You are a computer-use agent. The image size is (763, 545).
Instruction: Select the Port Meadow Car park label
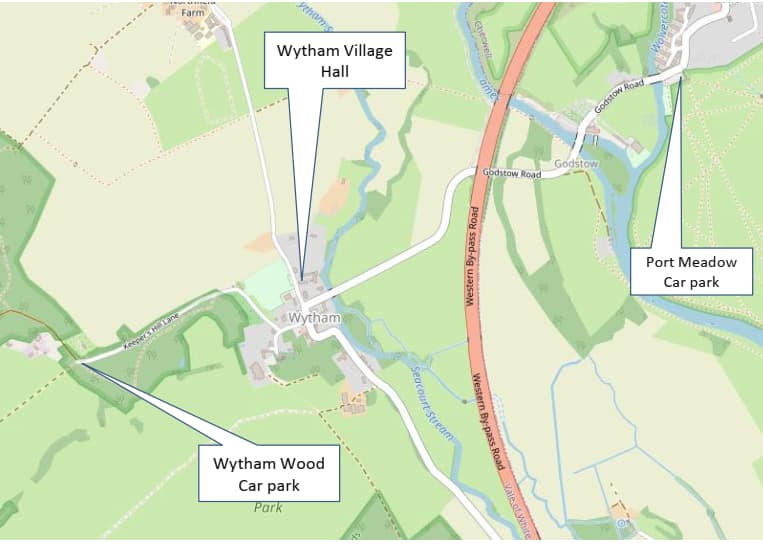[691, 272]
